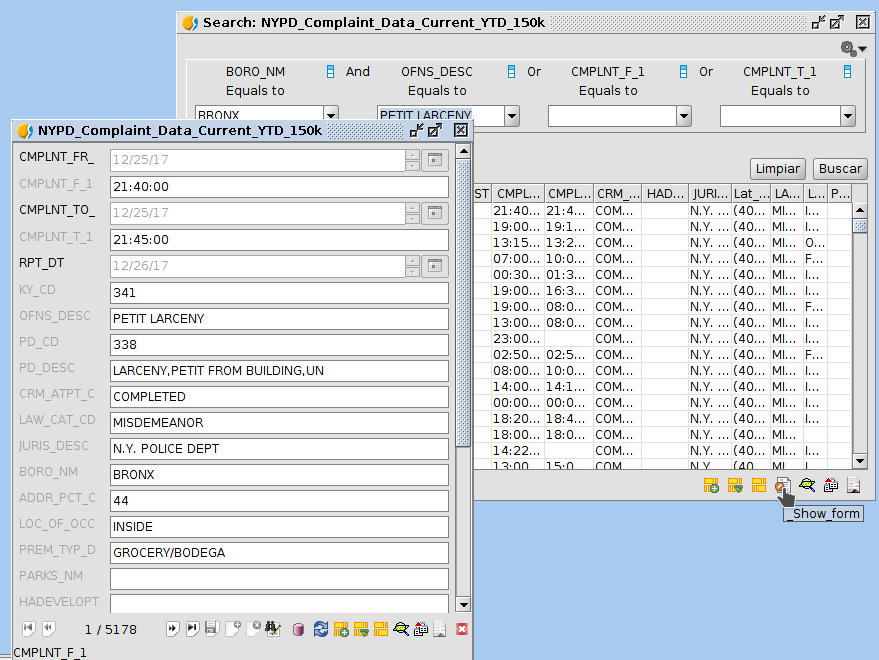This screenshot has width=879, height=660.
Task: Toggle the blue field icon beside CMPLNT_T_1
Action: [x=847, y=72]
